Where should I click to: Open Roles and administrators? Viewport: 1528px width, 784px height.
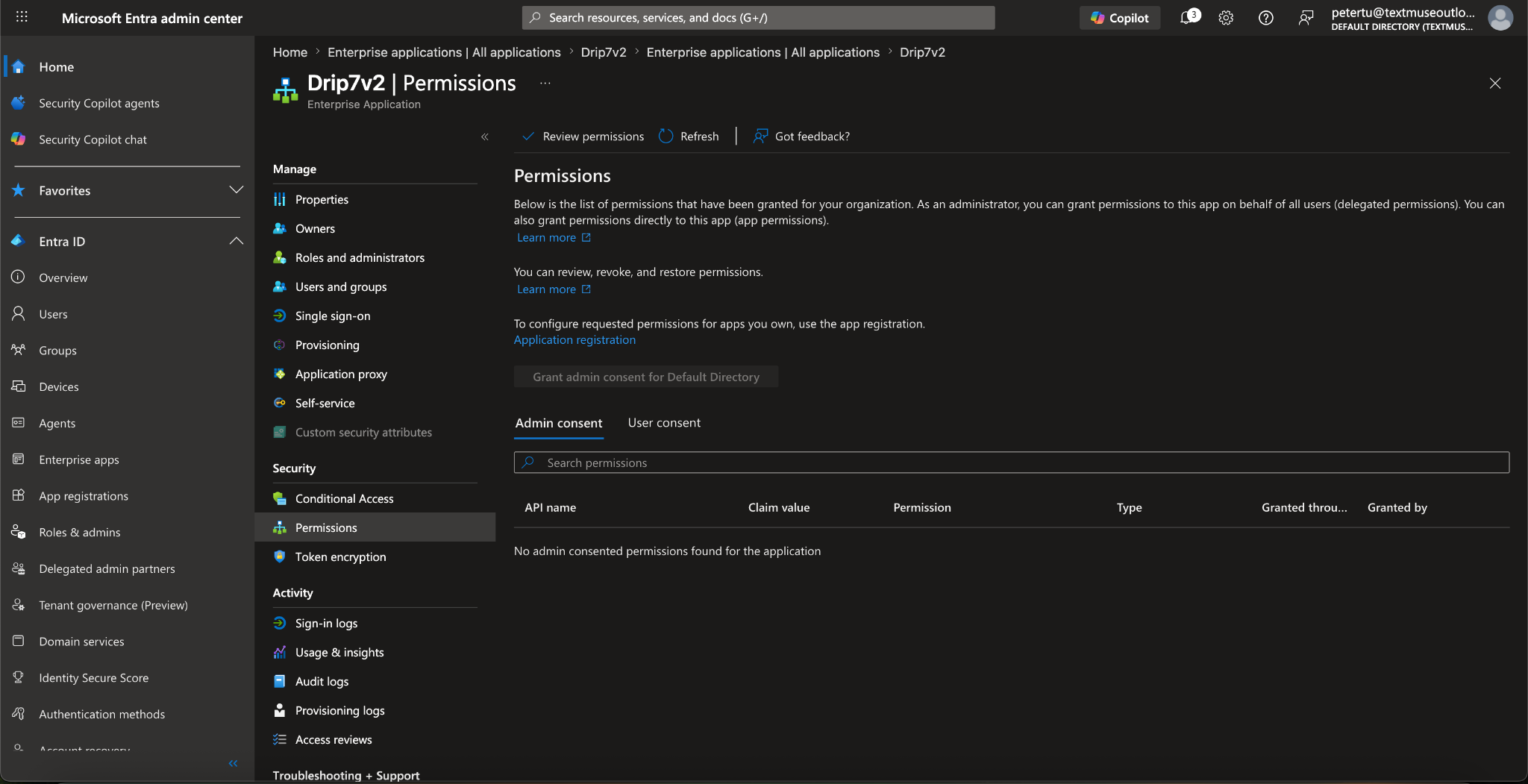360,257
